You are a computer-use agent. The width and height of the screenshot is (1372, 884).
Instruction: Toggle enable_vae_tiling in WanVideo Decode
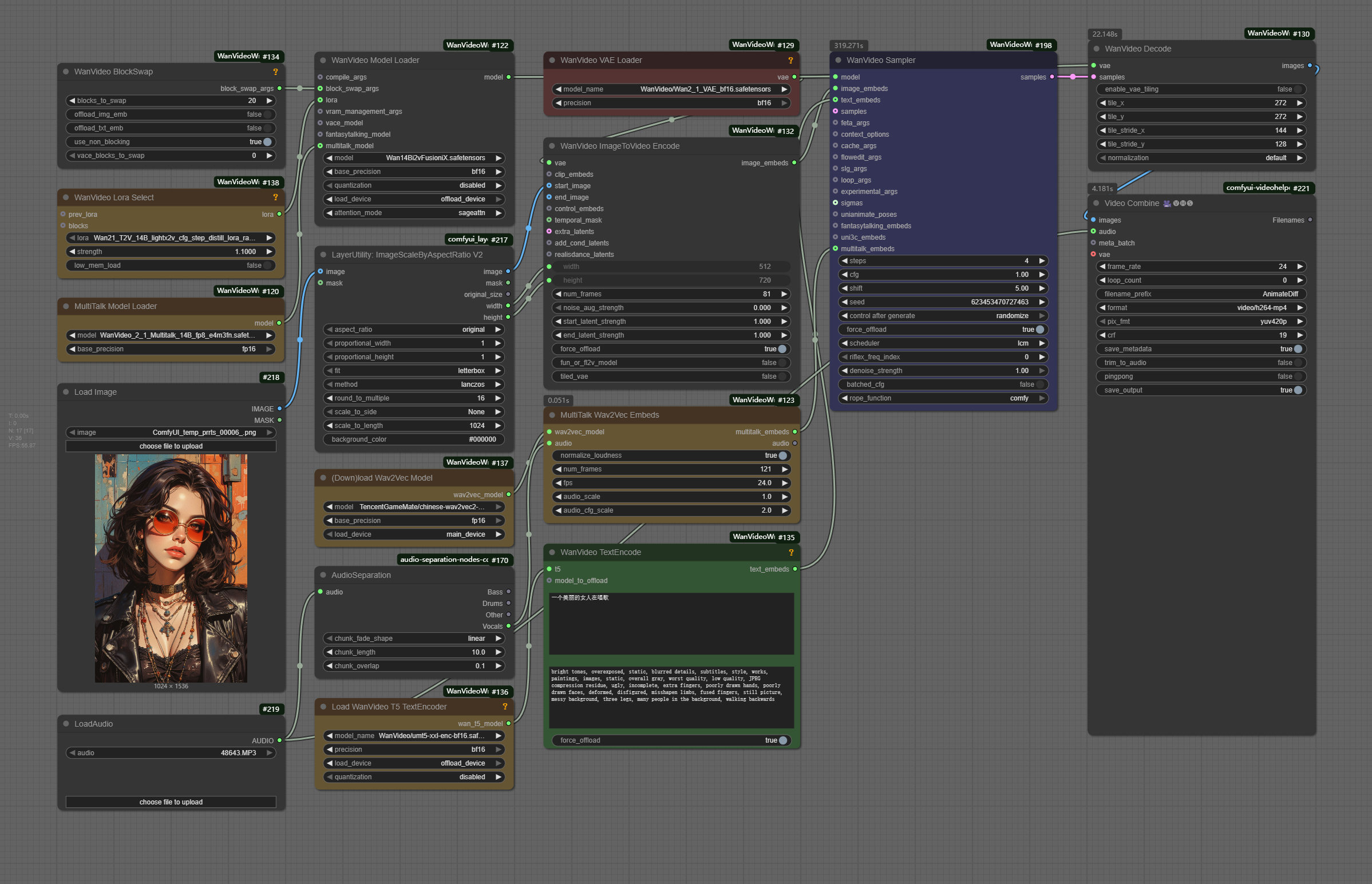point(1201,90)
